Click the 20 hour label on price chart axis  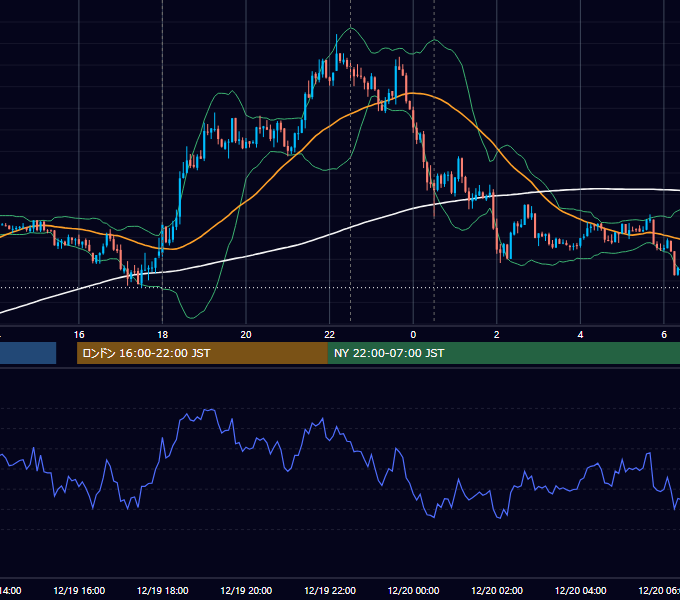point(246,335)
